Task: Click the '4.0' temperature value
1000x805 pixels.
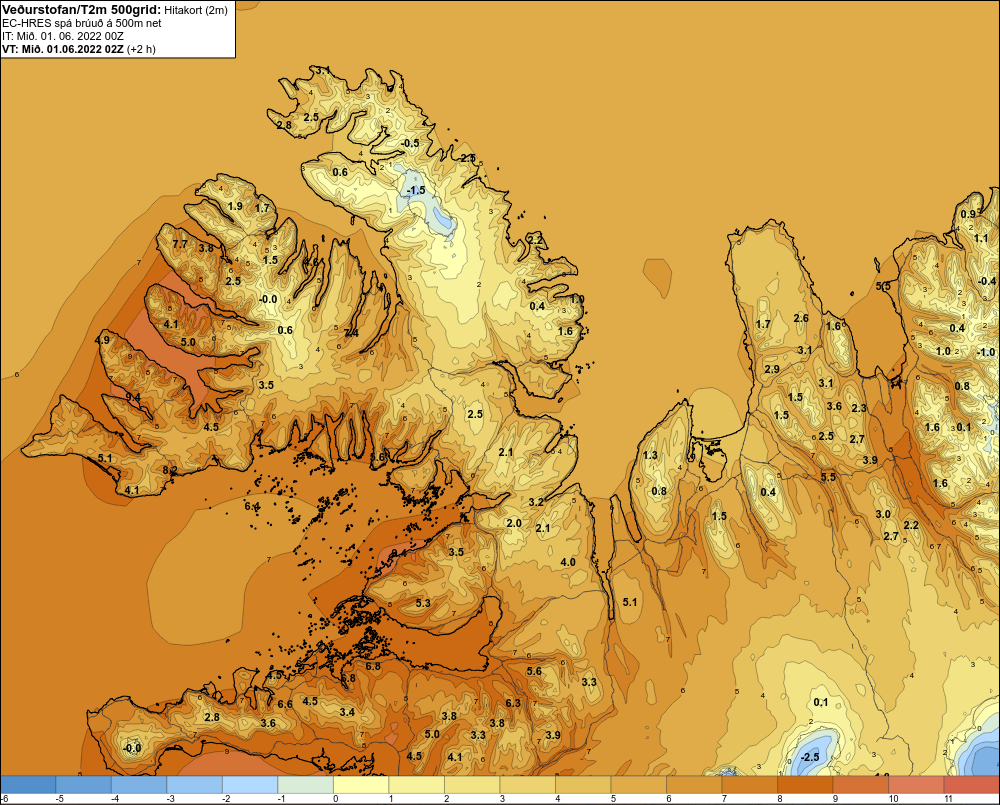Action: (x=568, y=562)
